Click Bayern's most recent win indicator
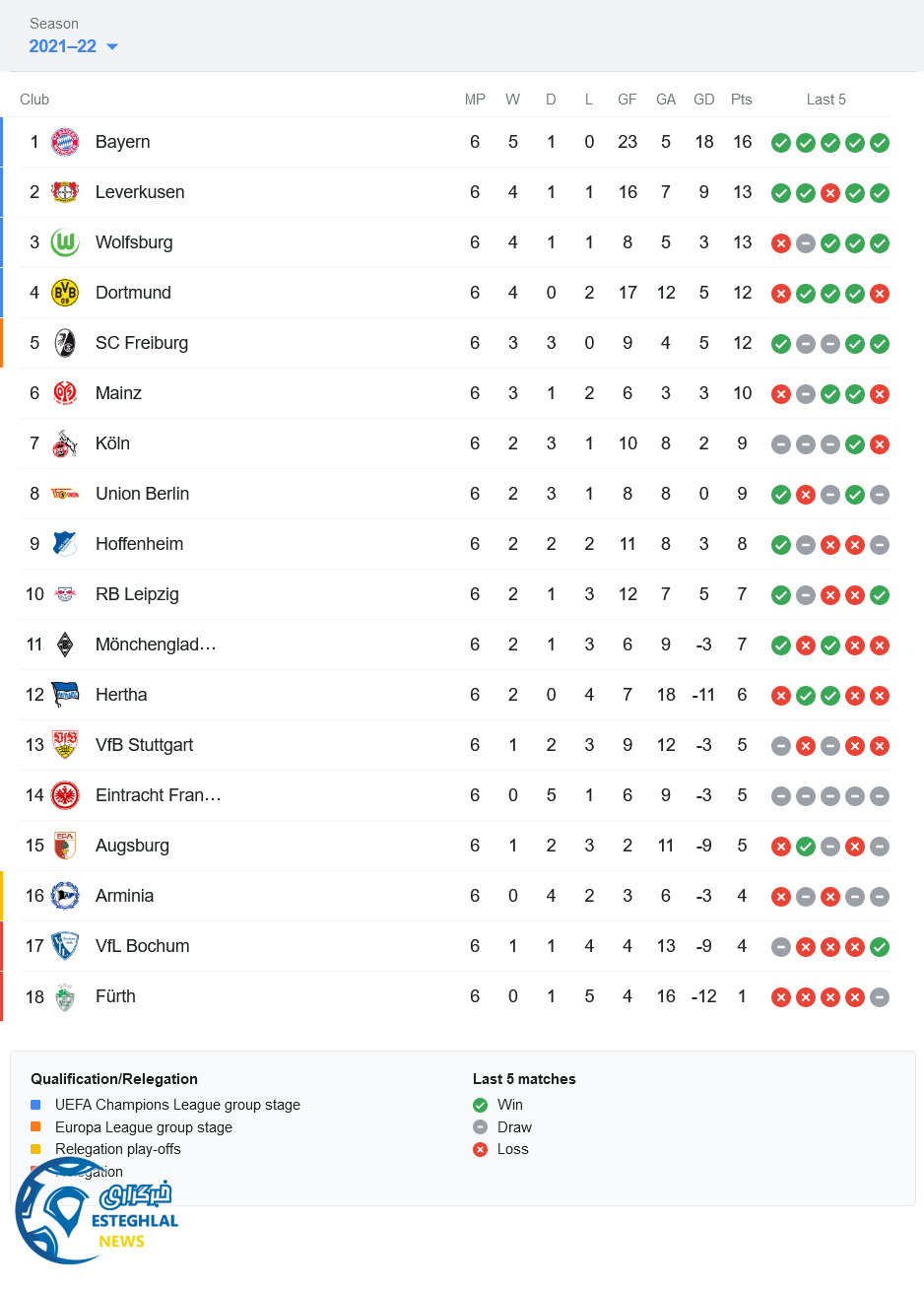 [x=880, y=143]
